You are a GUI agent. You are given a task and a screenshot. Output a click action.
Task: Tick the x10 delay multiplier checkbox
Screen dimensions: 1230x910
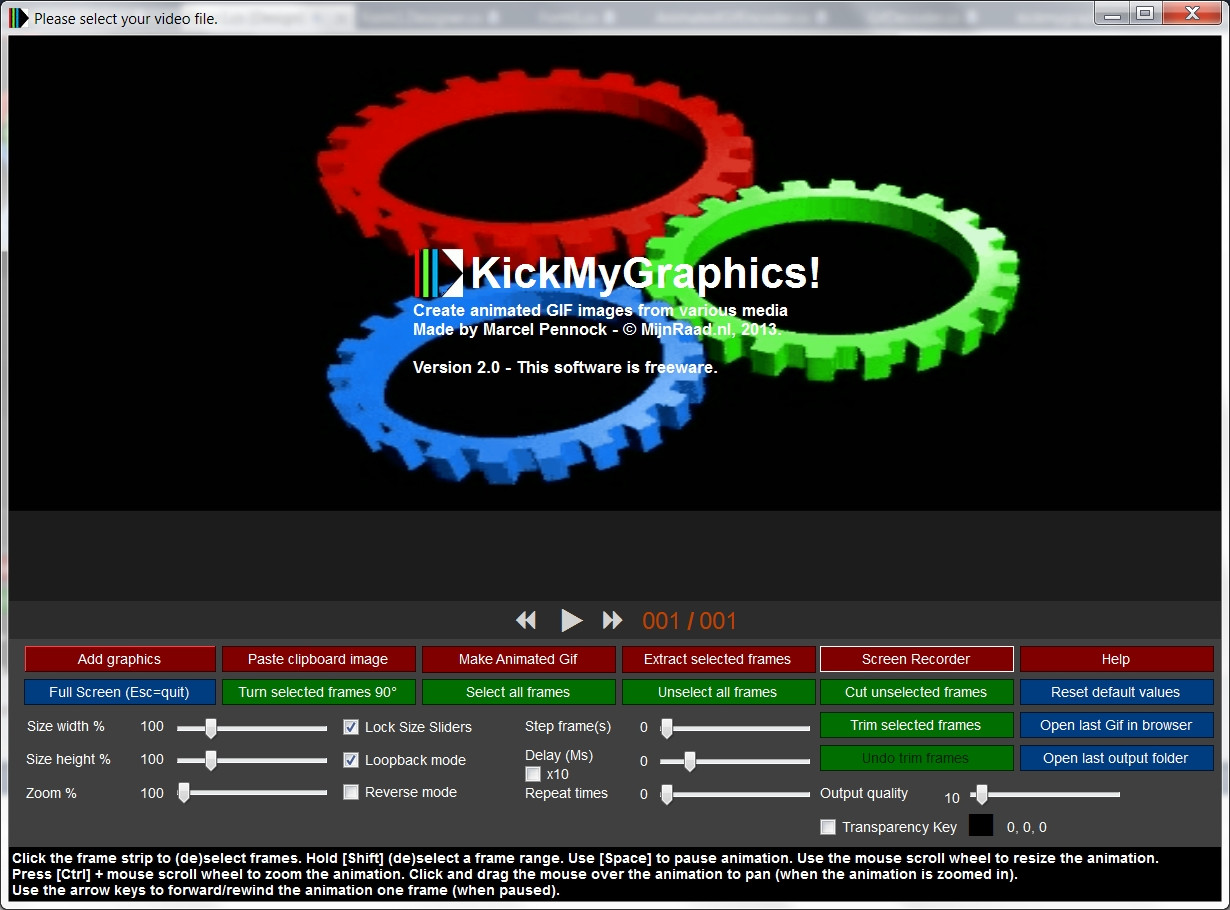click(533, 774)
